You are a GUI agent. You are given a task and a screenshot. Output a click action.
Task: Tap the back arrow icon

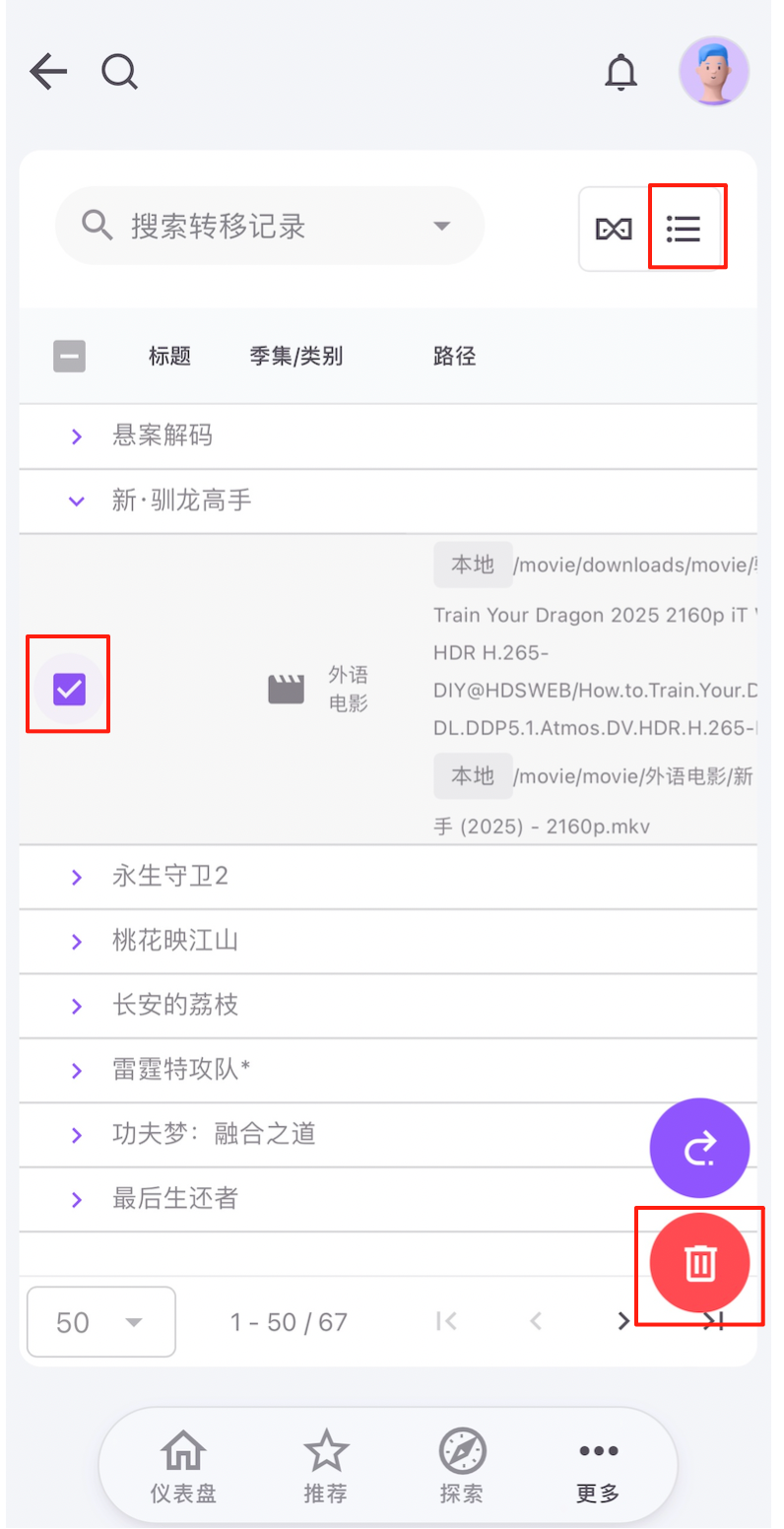[x=47, y=72]
